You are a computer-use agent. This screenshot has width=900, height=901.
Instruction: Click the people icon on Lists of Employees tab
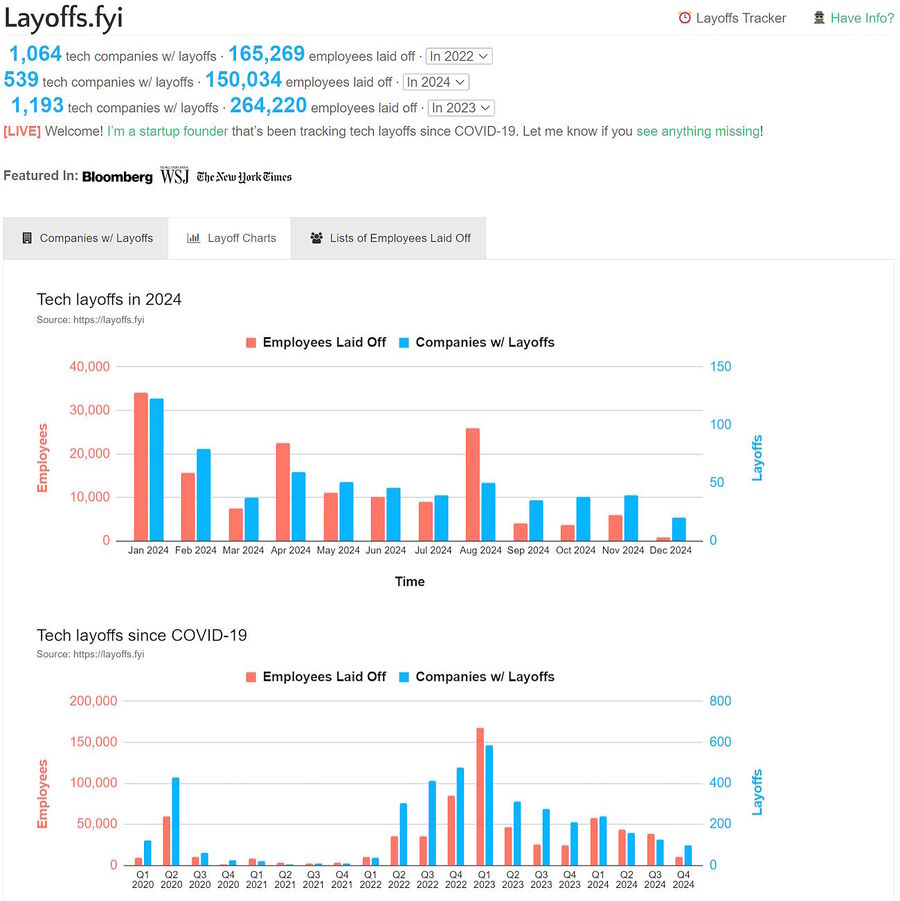[316, 238]
